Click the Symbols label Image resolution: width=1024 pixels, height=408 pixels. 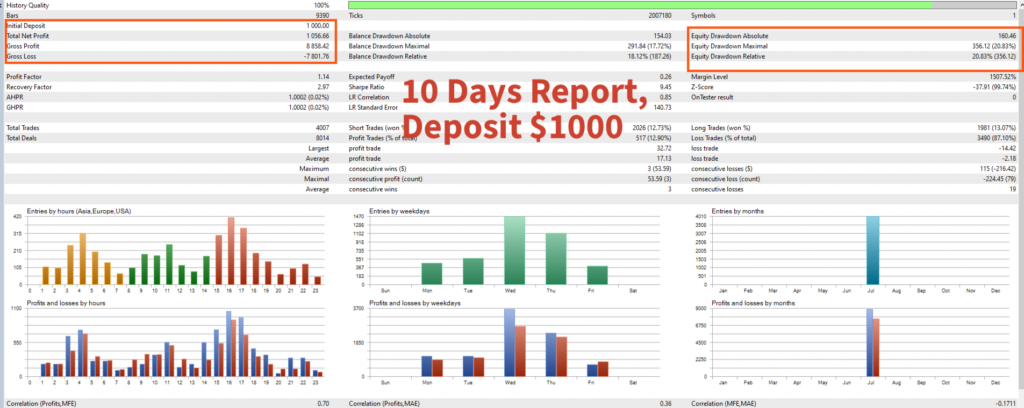[x=704, y=15]
